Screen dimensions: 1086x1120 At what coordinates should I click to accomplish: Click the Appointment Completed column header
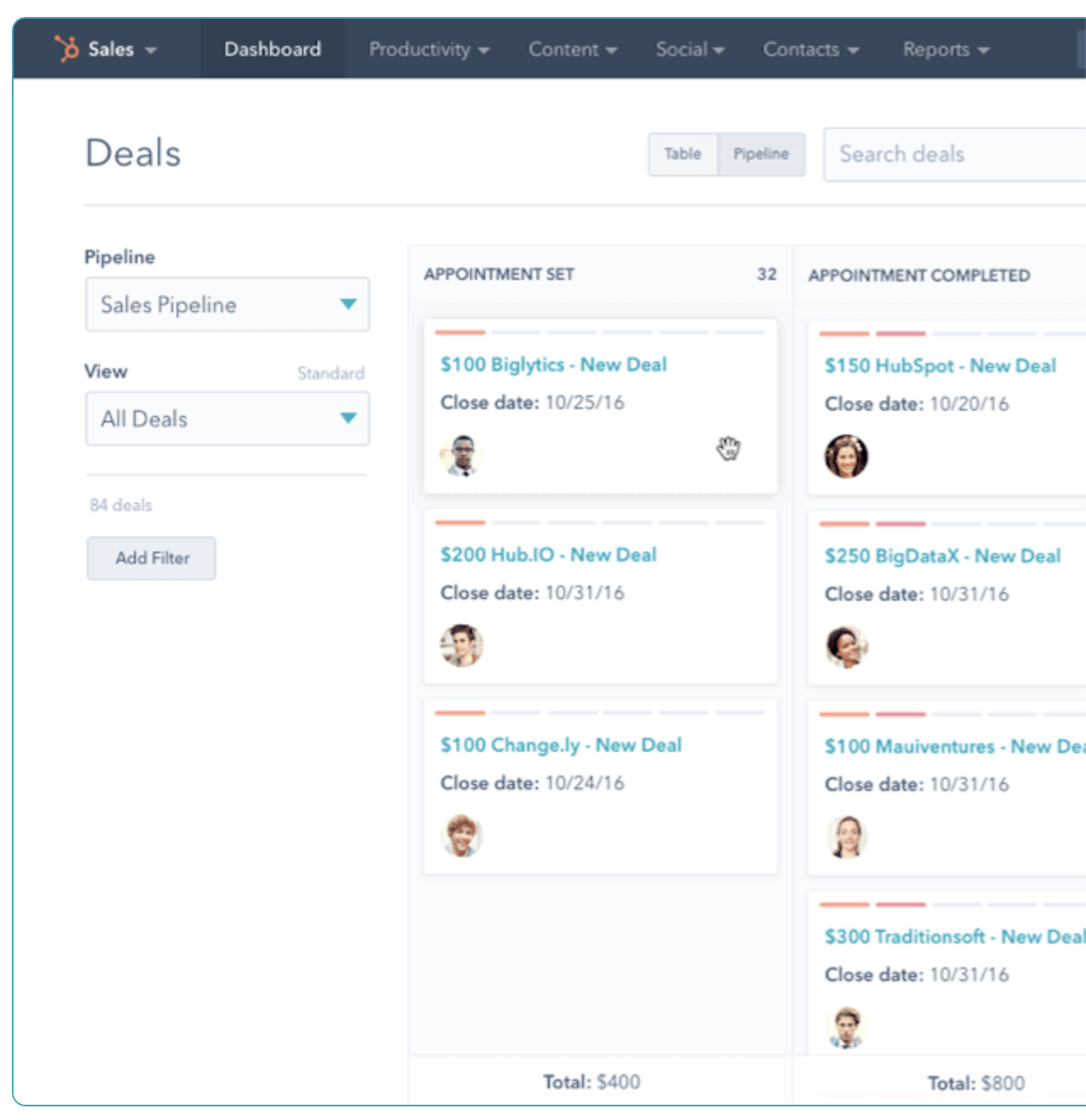click(x=919, y=276)
